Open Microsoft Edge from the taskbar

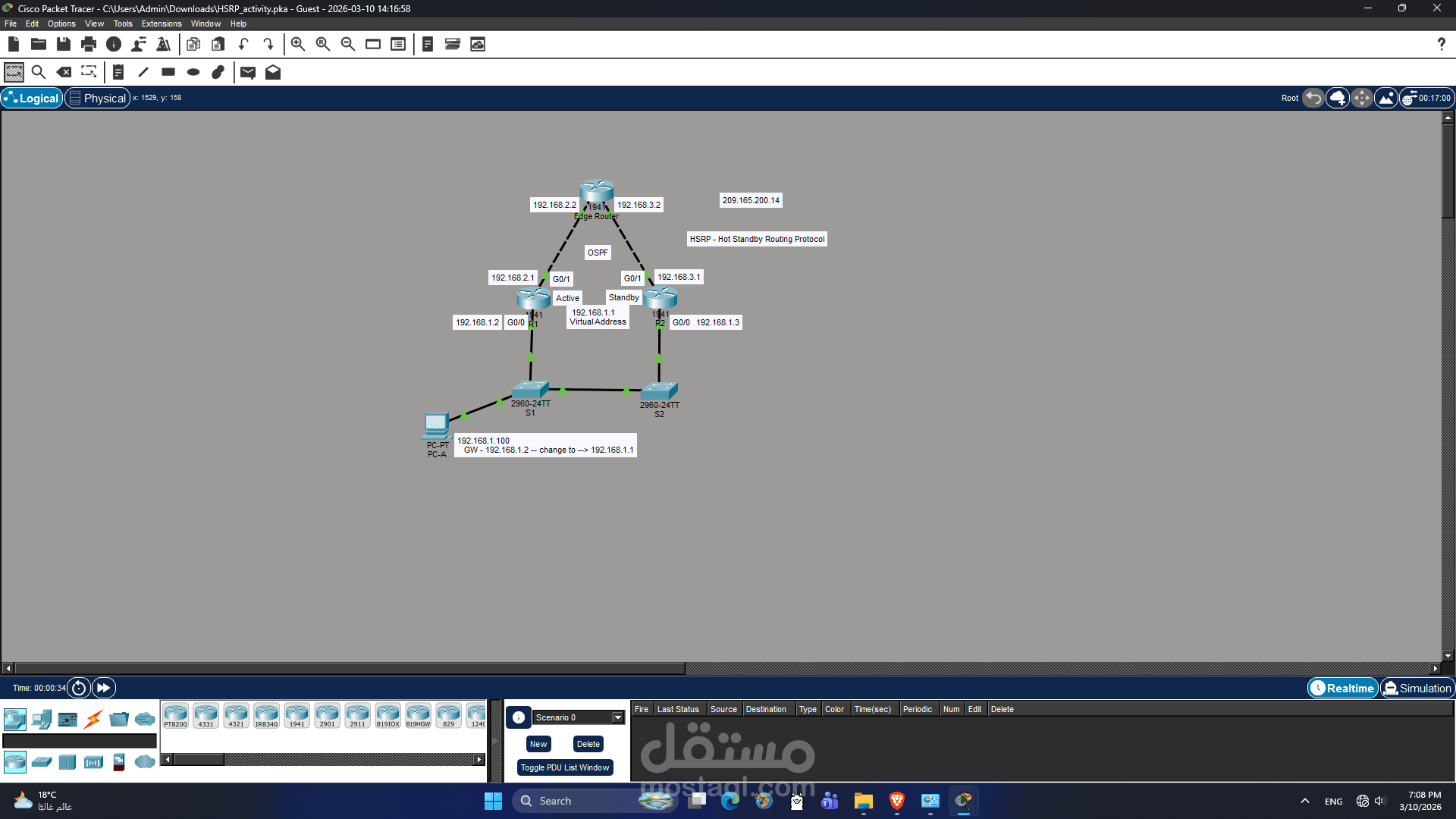[x=730, y=801]
